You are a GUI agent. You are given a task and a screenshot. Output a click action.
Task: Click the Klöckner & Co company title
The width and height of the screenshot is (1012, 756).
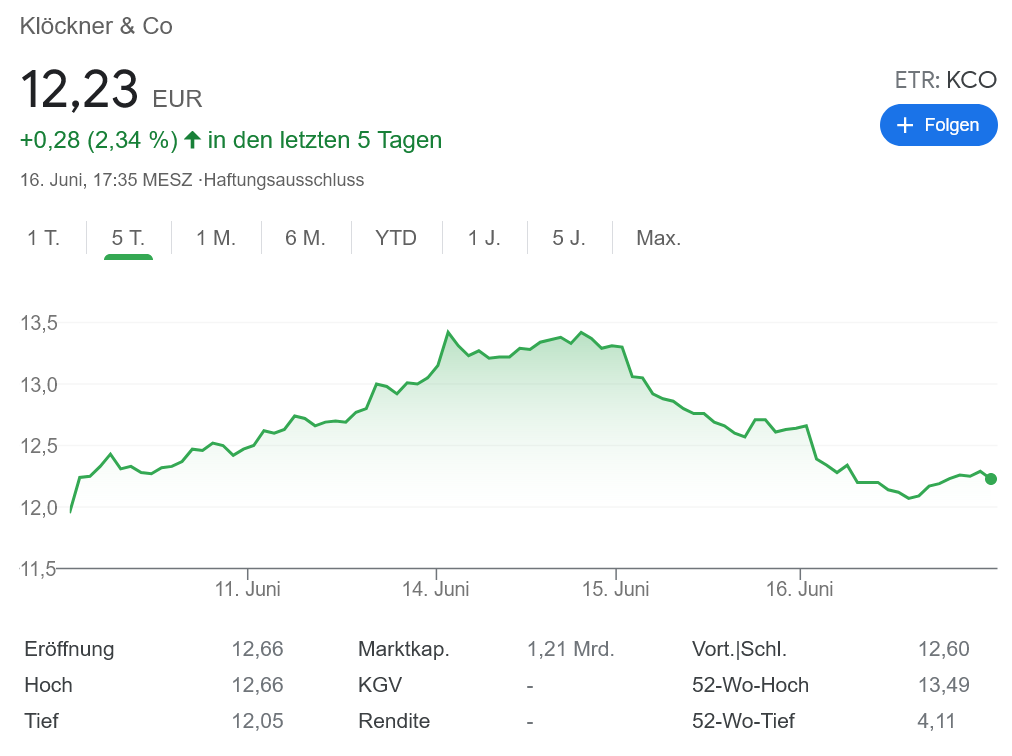coord(96,27)
